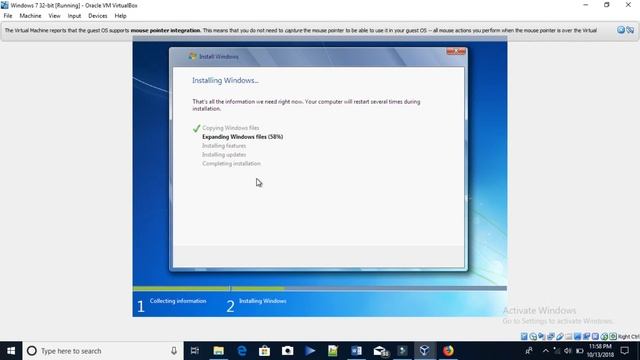Open Task View on the taskbar
Viewport: 640px width, 360px height.
pyautogui.click(x=195, y=351)
